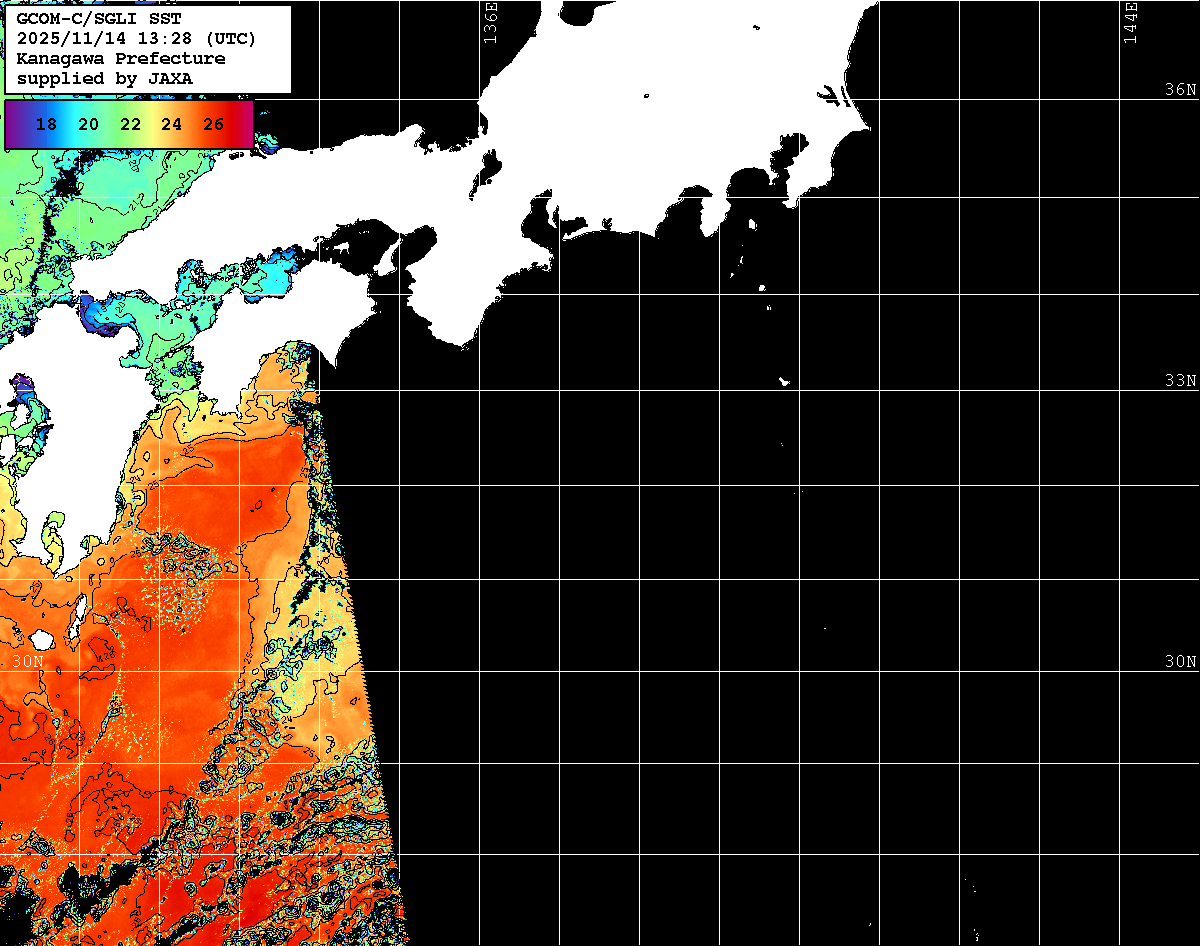Viewport: 1200px width, 946px height.
Task: Click the Kanagawa Prefecture text
Action: coord(121,59)
